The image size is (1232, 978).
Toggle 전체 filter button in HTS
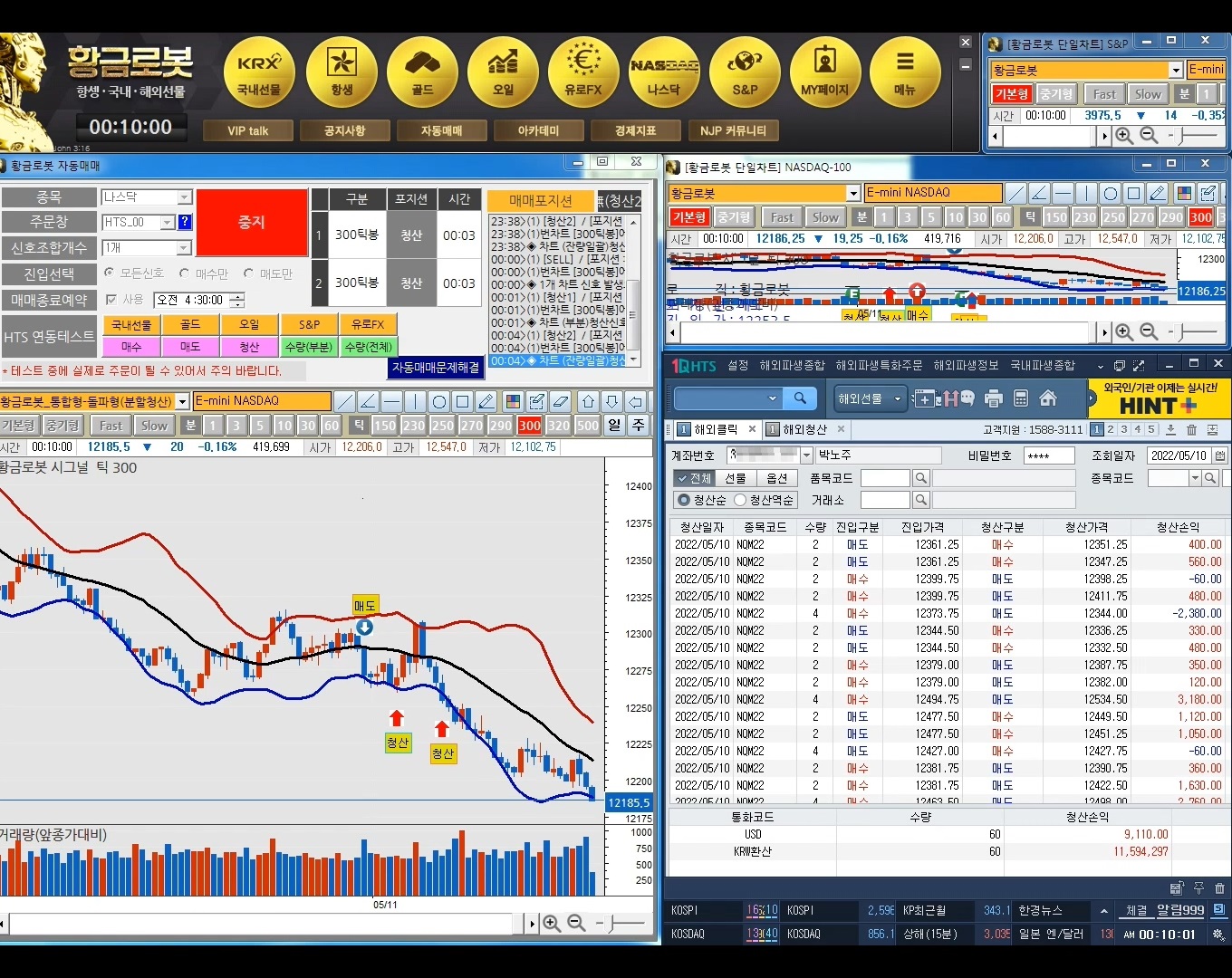click(694, 478)
